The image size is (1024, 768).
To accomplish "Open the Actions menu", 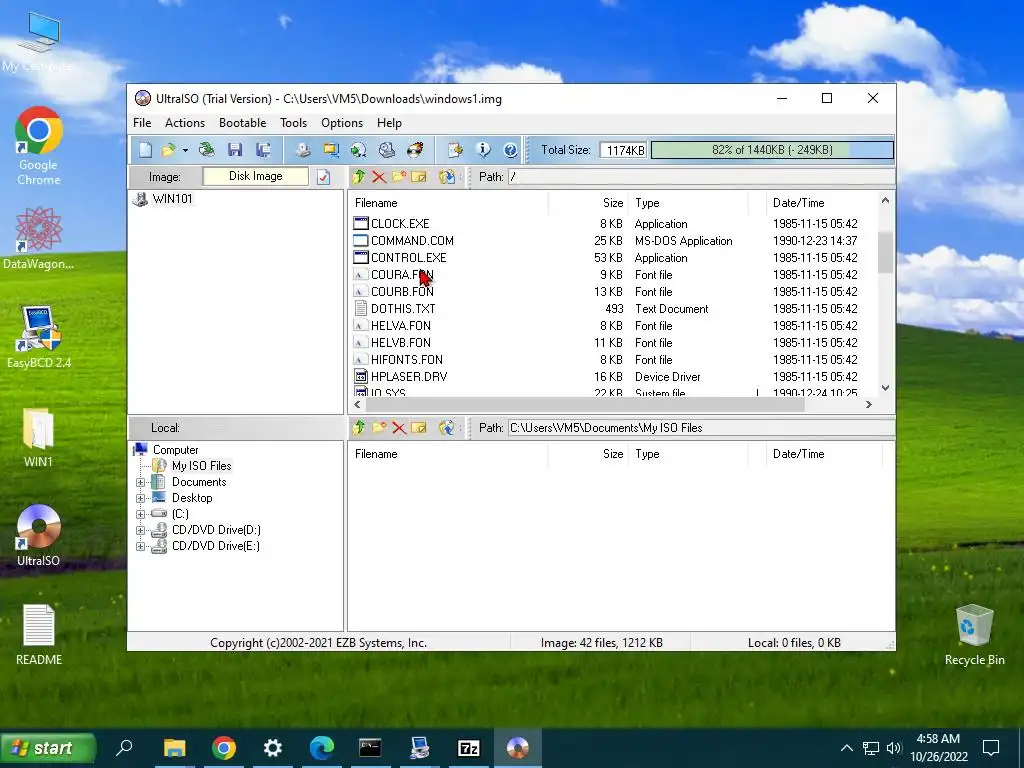I will click(185, 123).
